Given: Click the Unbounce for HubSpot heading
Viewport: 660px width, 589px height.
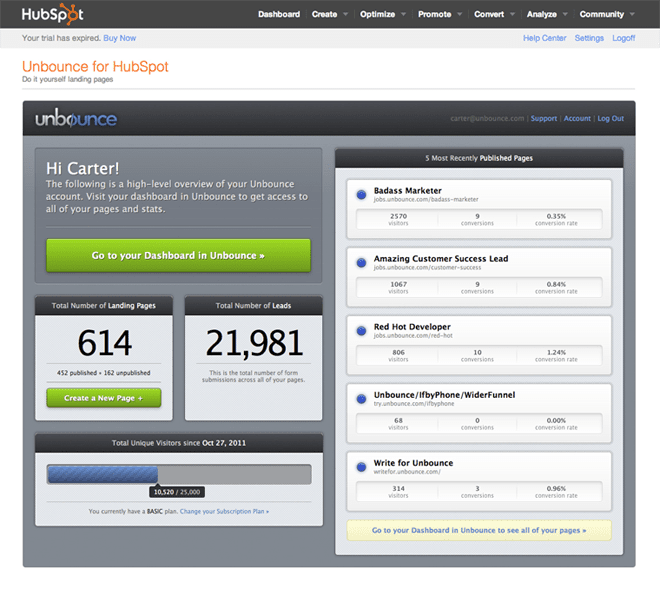Looking at the screenshot, I should click(x=95, y=67).
